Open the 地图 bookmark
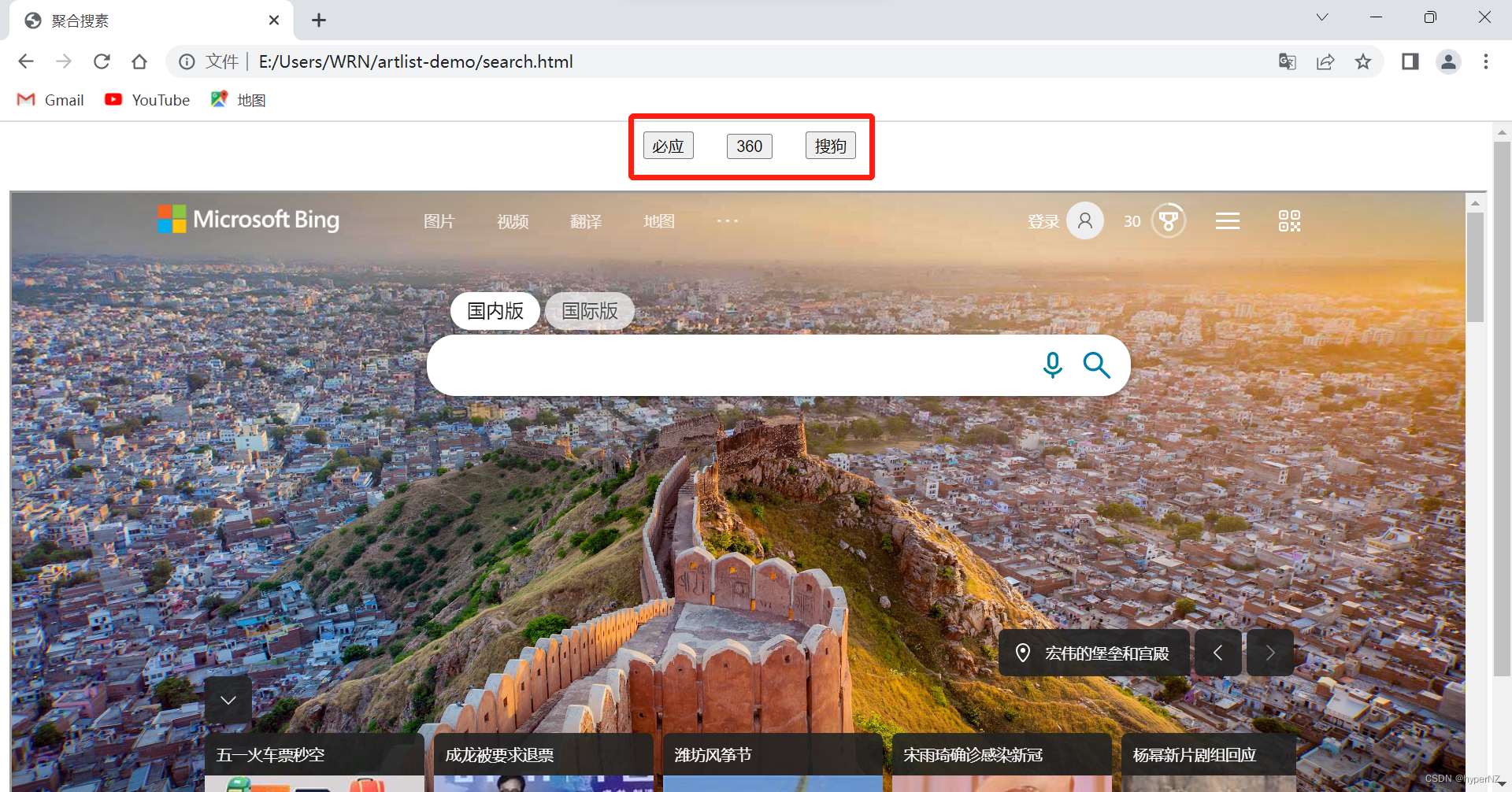The image size is (1512, 792). (239, 100)
